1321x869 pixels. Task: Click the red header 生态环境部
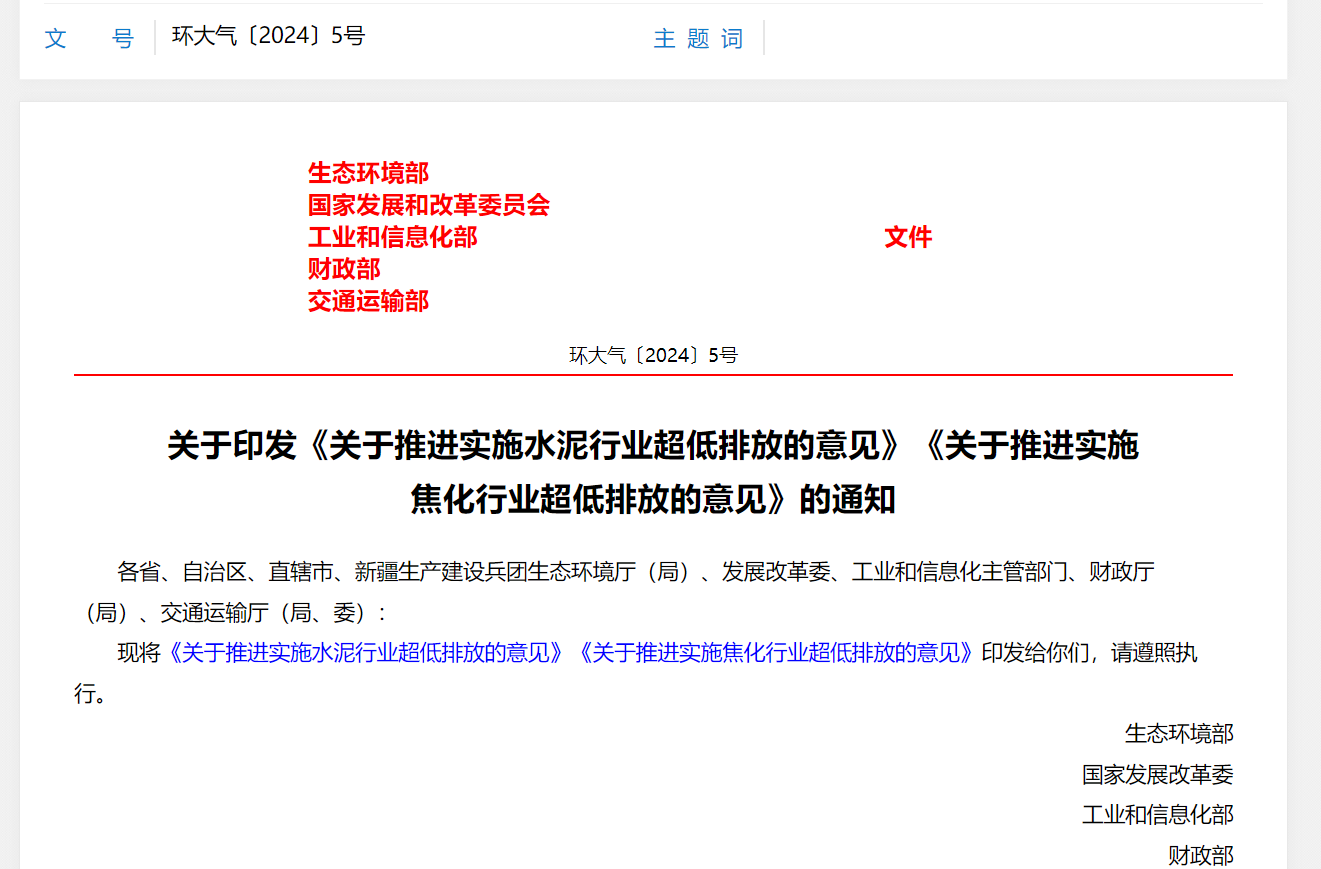pos(368,173)
